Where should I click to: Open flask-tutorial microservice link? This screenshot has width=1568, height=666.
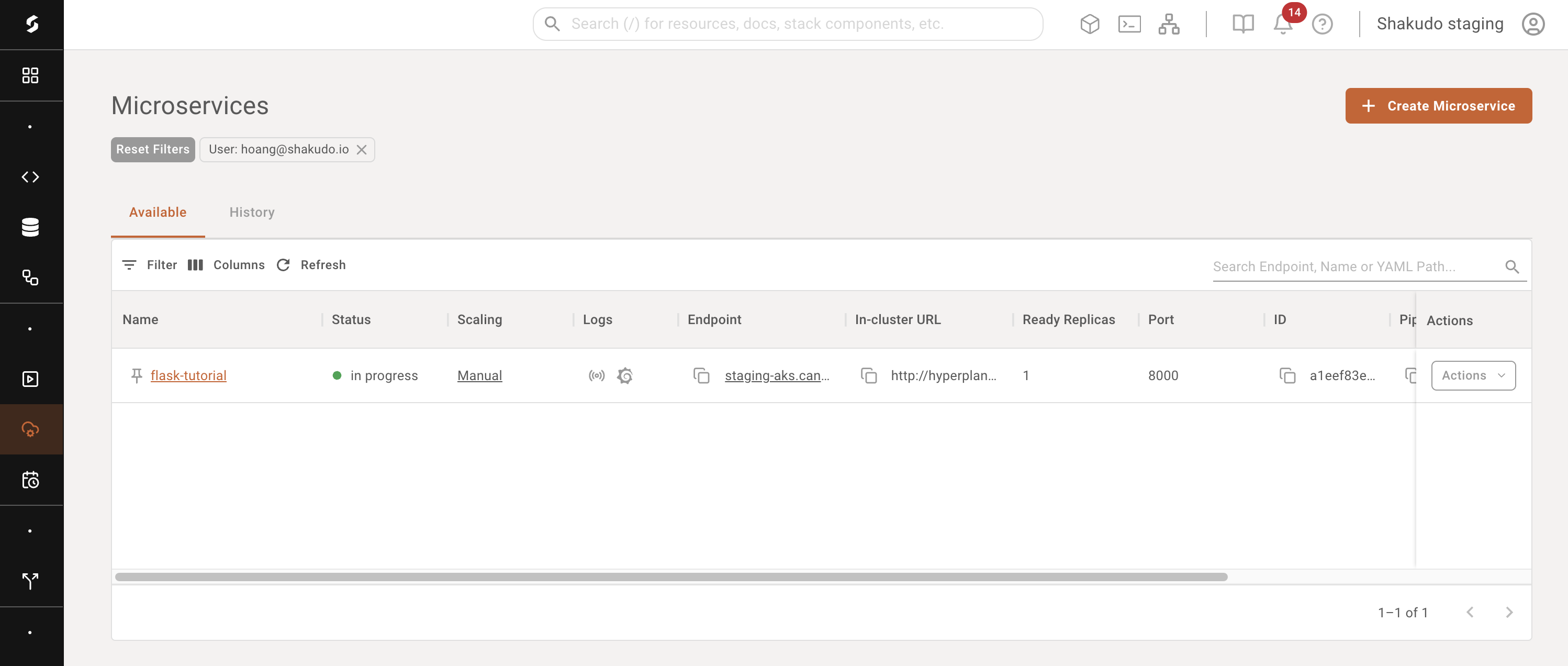pos(188,374)
